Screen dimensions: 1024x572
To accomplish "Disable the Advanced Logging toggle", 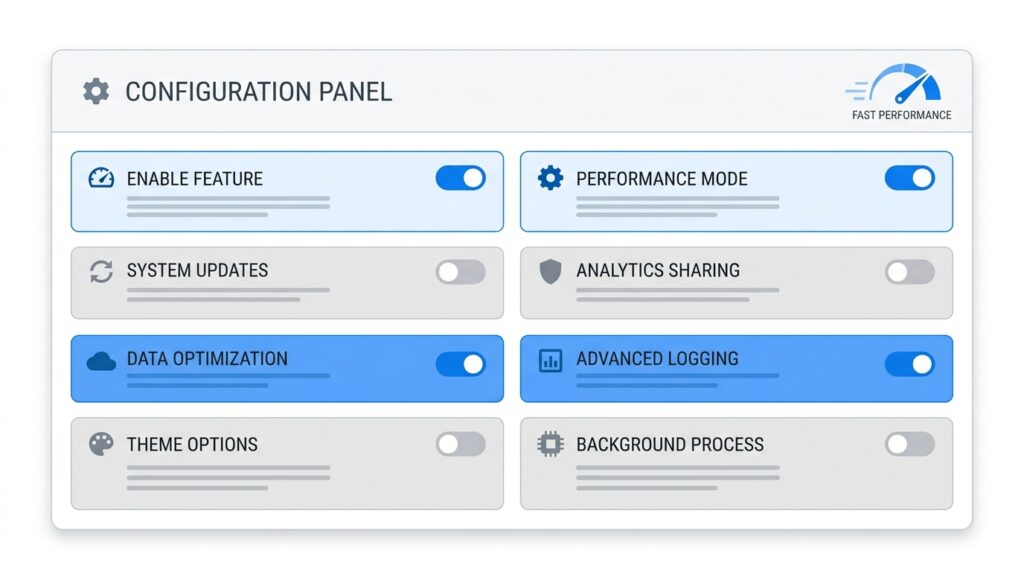I will [x=910, y=364].
